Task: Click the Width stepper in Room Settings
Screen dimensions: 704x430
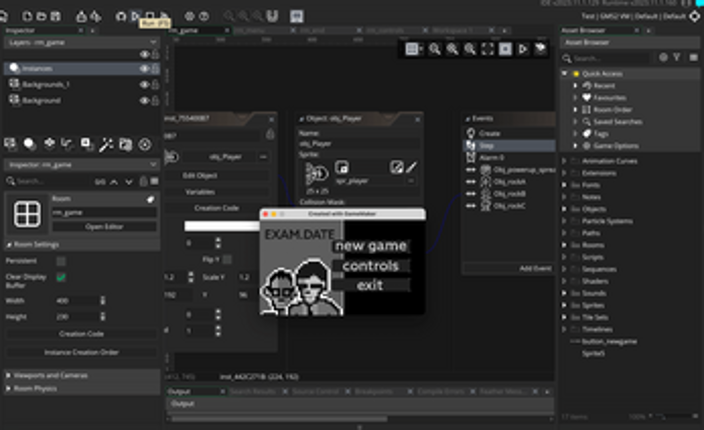Action: [103, 300]
